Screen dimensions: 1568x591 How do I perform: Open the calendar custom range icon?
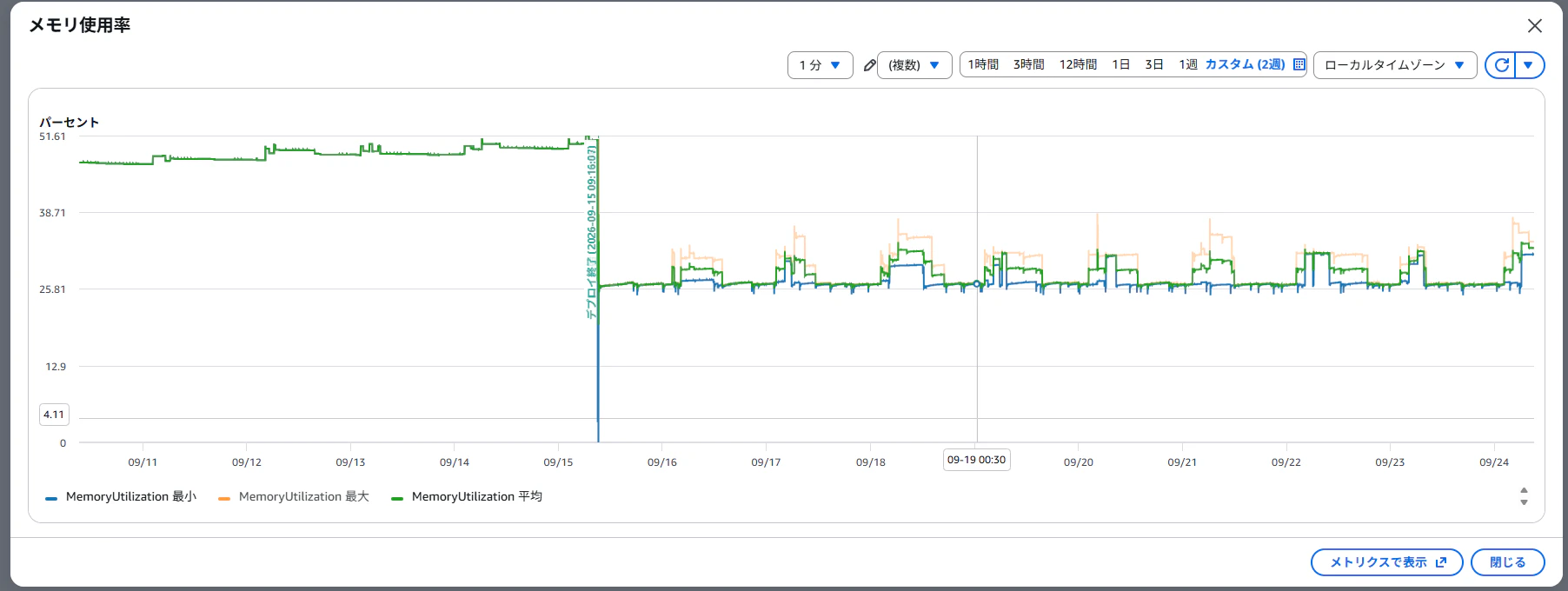(x=1299, y=64)
